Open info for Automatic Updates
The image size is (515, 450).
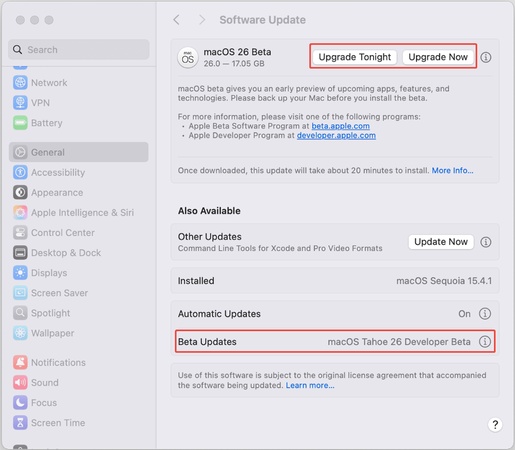coord(485,314)
